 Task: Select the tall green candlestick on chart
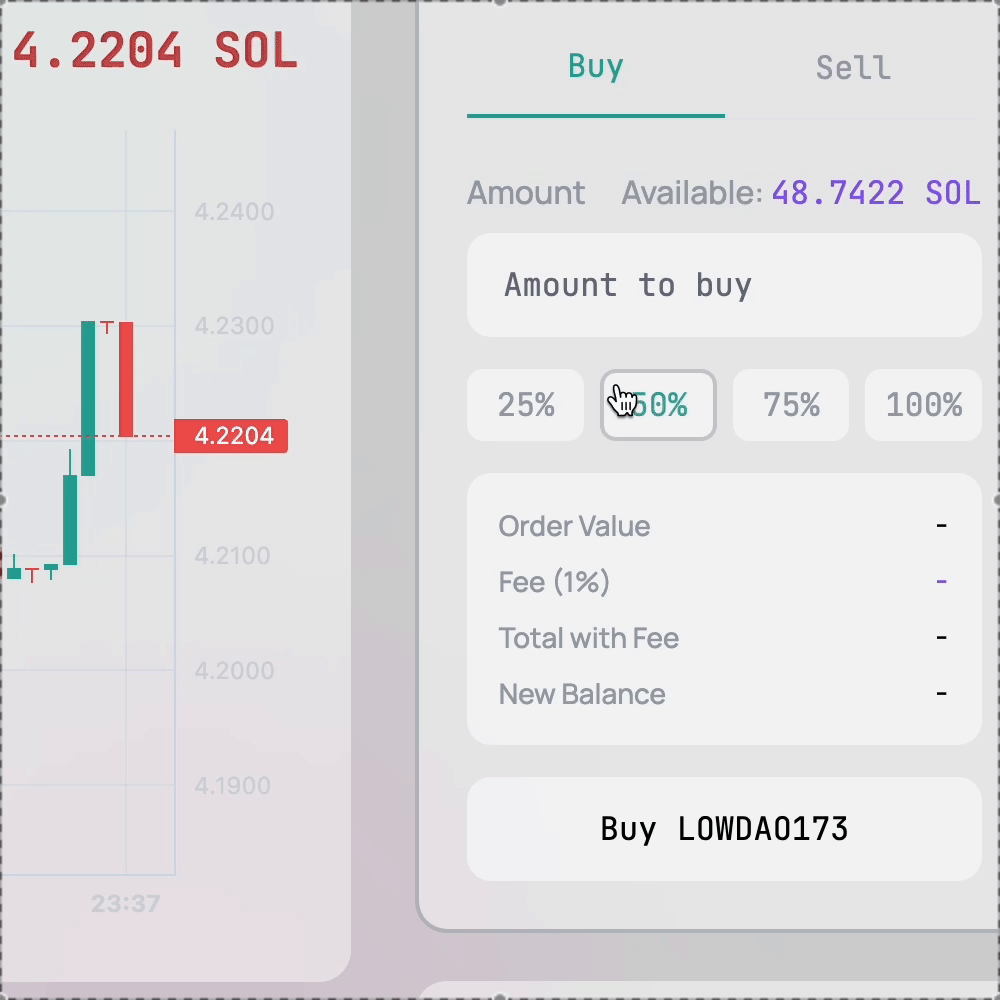[x=88, y=398]
